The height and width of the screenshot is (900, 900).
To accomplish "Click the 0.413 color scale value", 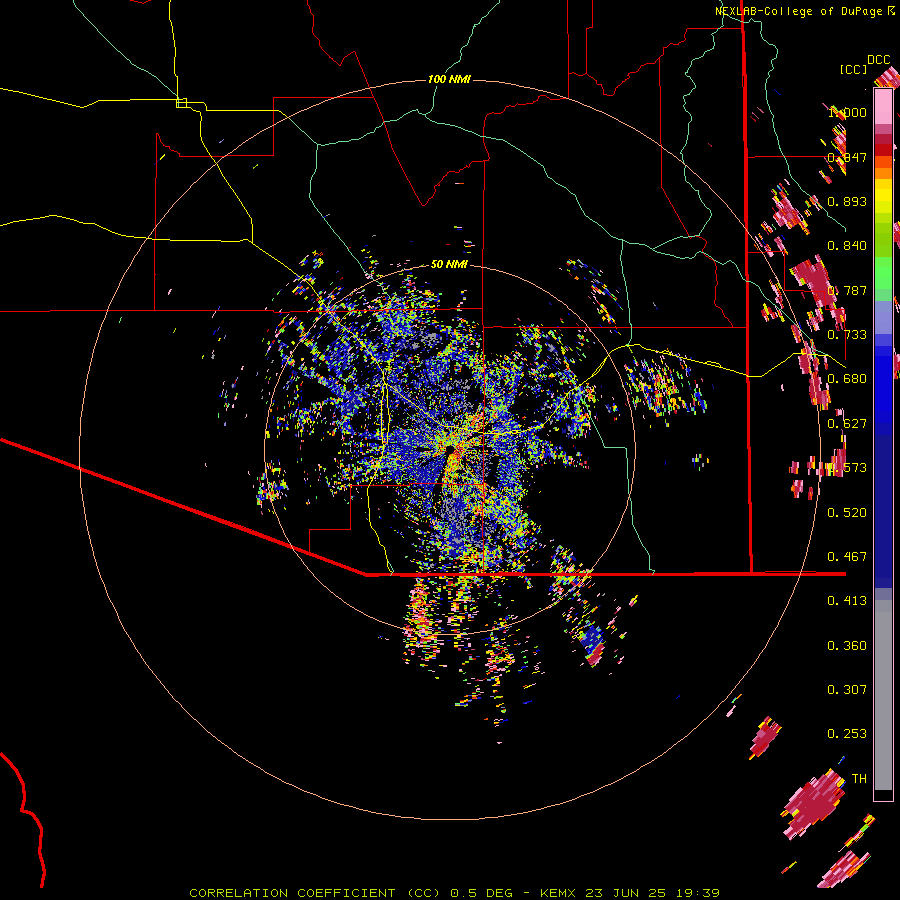I will click(847, 601).
